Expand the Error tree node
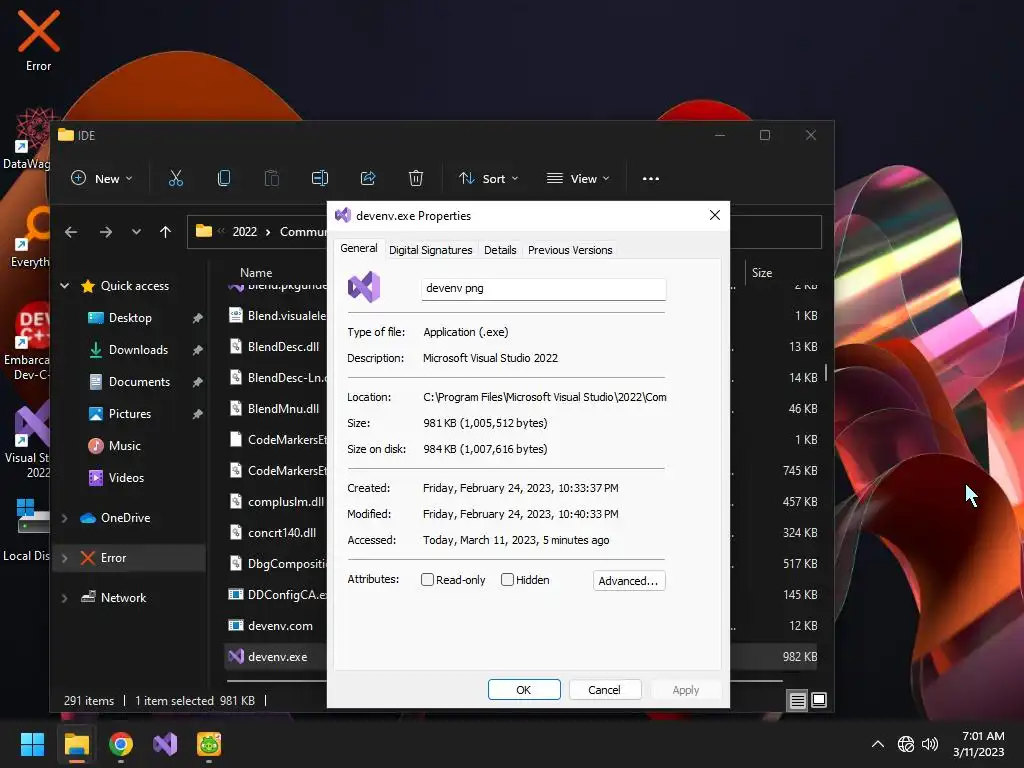 click(x=65, y=558)
